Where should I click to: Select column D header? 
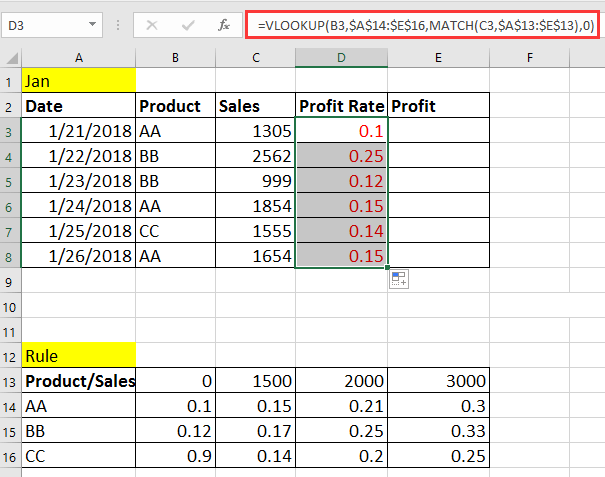[341, 58]
